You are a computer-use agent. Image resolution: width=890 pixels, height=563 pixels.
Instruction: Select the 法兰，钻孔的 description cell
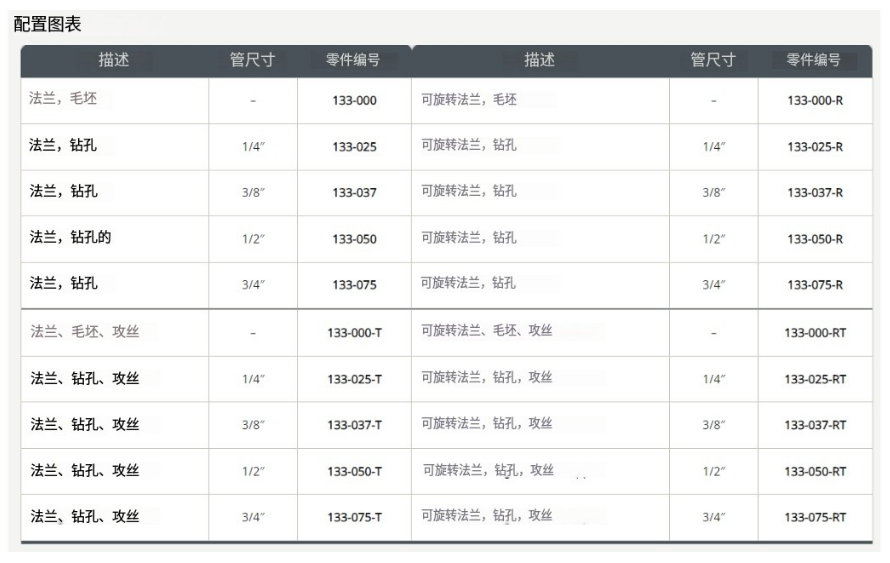70,237
